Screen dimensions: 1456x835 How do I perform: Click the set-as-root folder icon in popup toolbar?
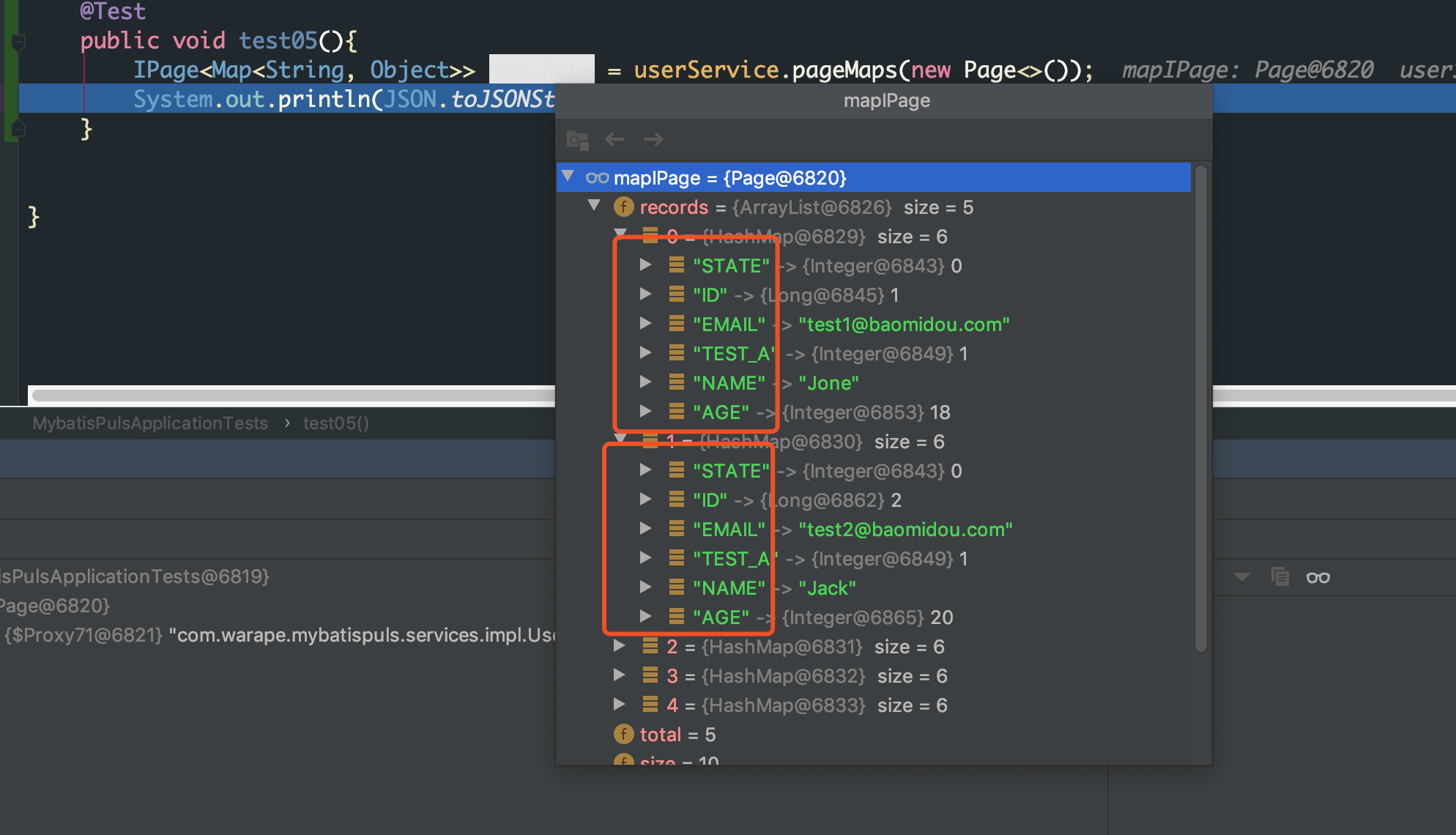[x=577, y=139]
